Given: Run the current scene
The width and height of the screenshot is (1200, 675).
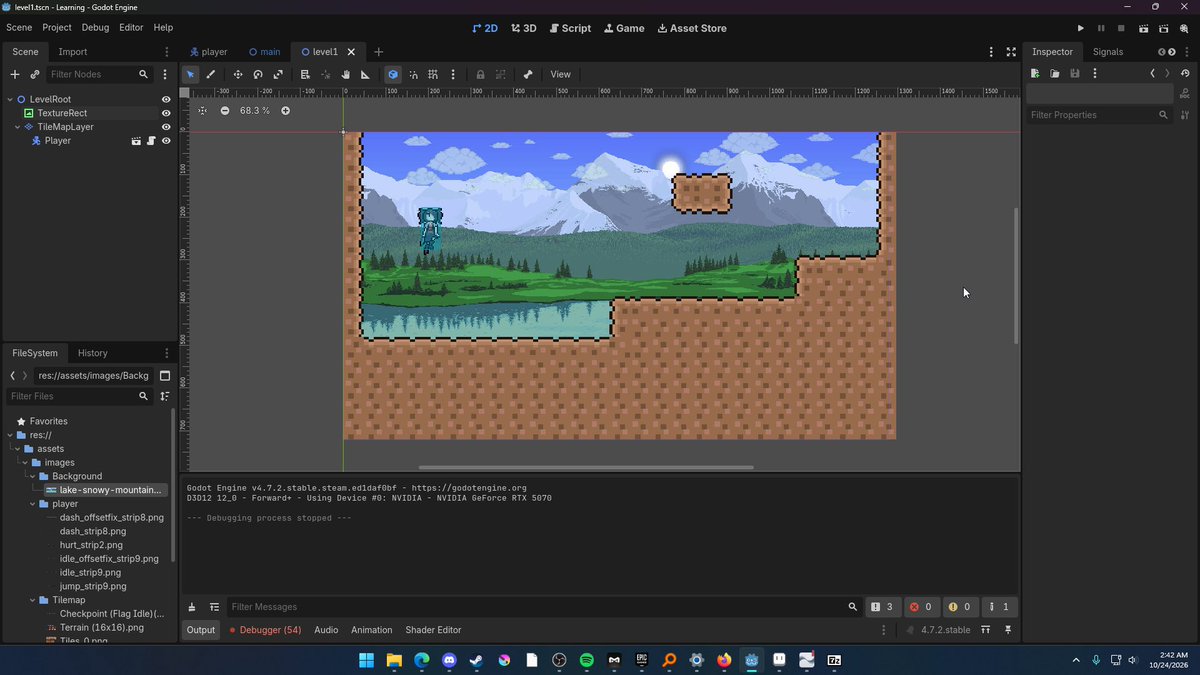Looking at the screenshot, I should coord(1143,28).
